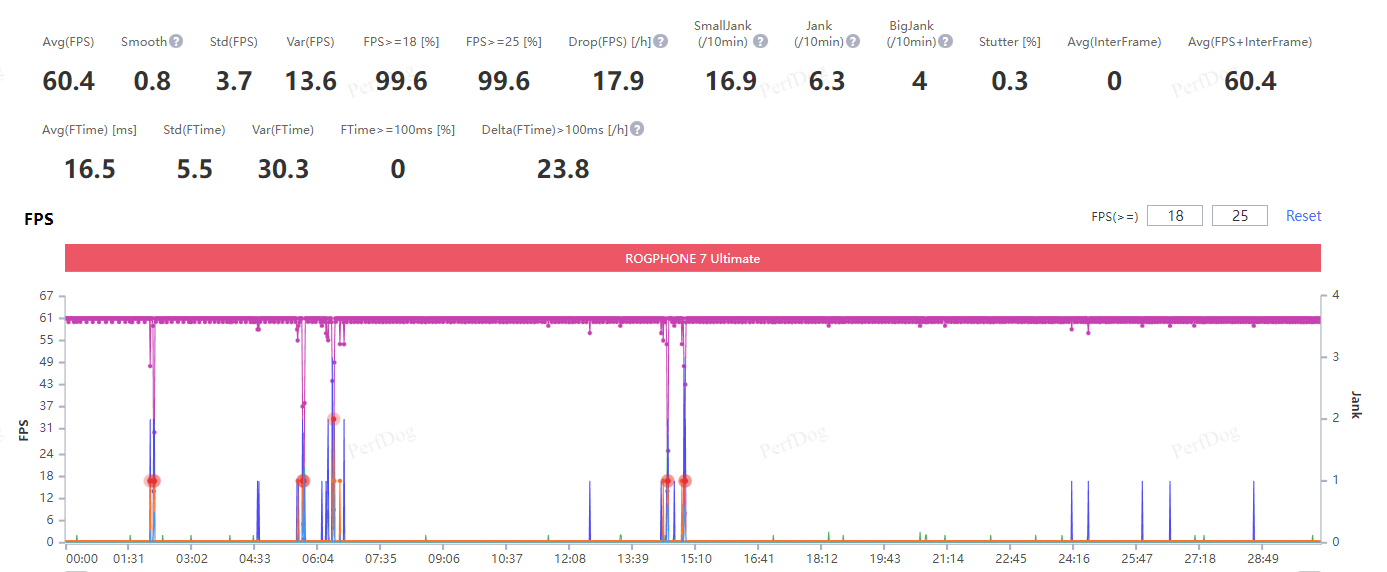Click the Avg(InterFrame) label
Screen dimensions: 1387x572
[x=1114, y=42]
